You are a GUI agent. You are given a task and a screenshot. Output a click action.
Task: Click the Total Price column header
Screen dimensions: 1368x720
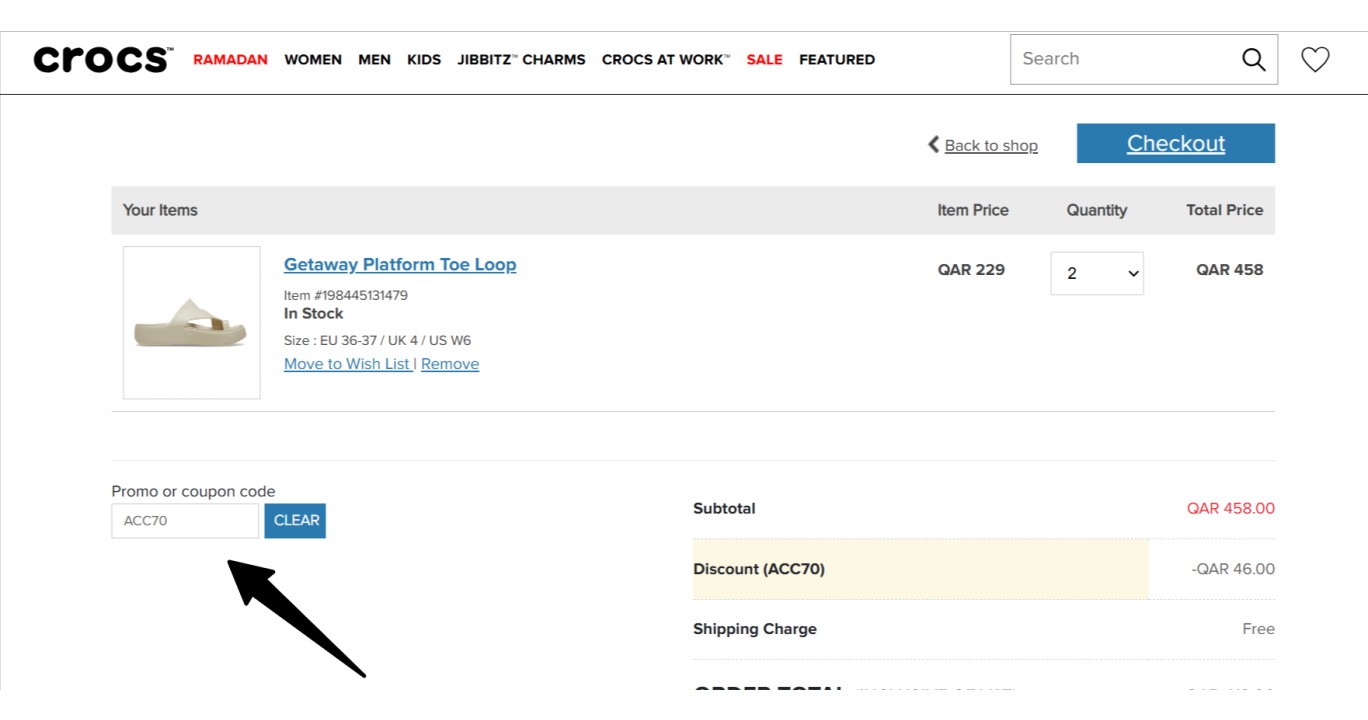pos(1225,210)
